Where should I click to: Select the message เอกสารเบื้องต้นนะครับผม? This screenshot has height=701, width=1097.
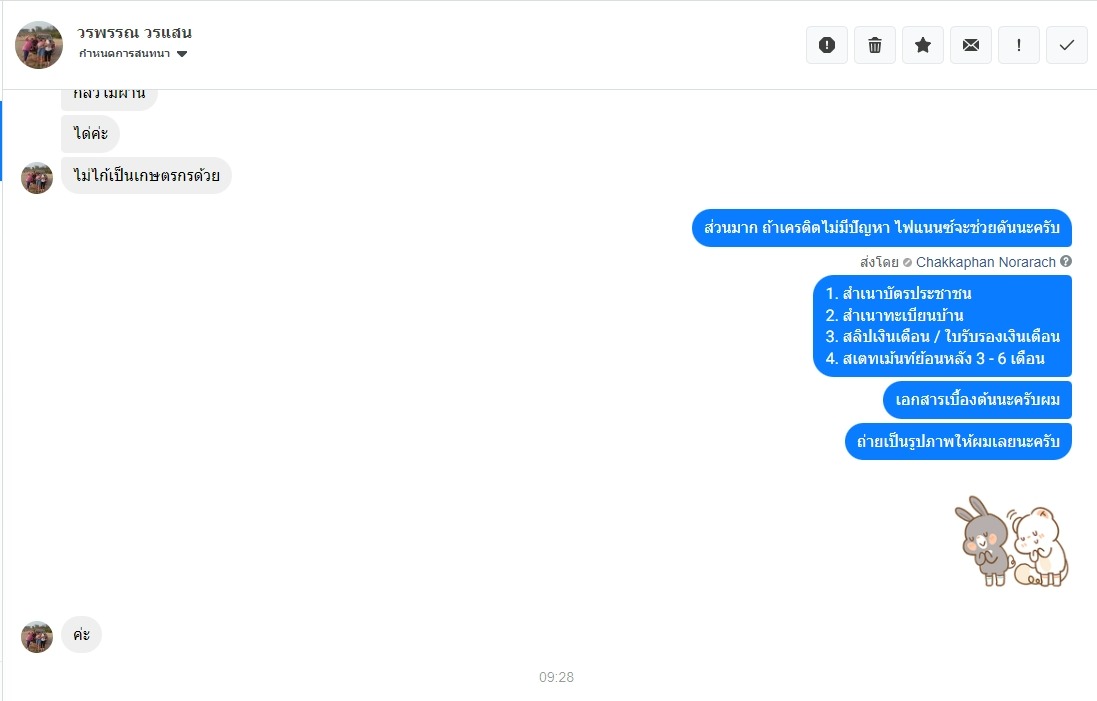pos(977,400)
